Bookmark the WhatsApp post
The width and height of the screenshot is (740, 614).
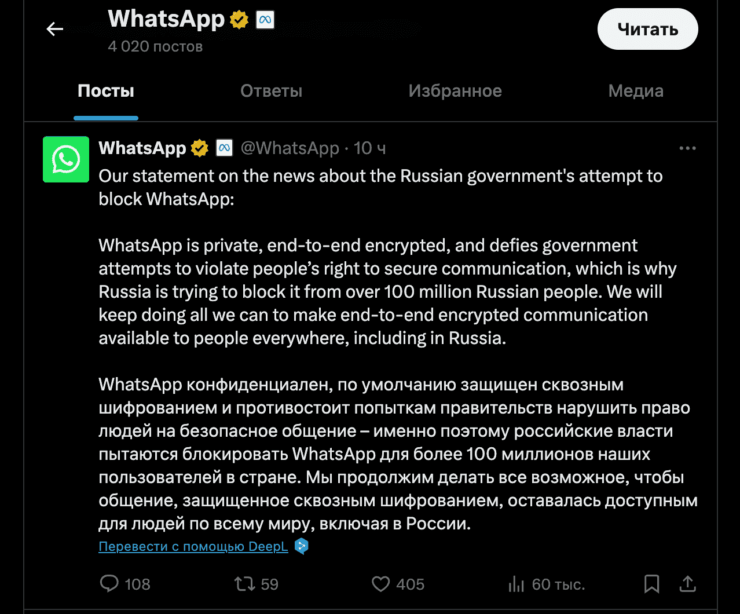point(651,583)
